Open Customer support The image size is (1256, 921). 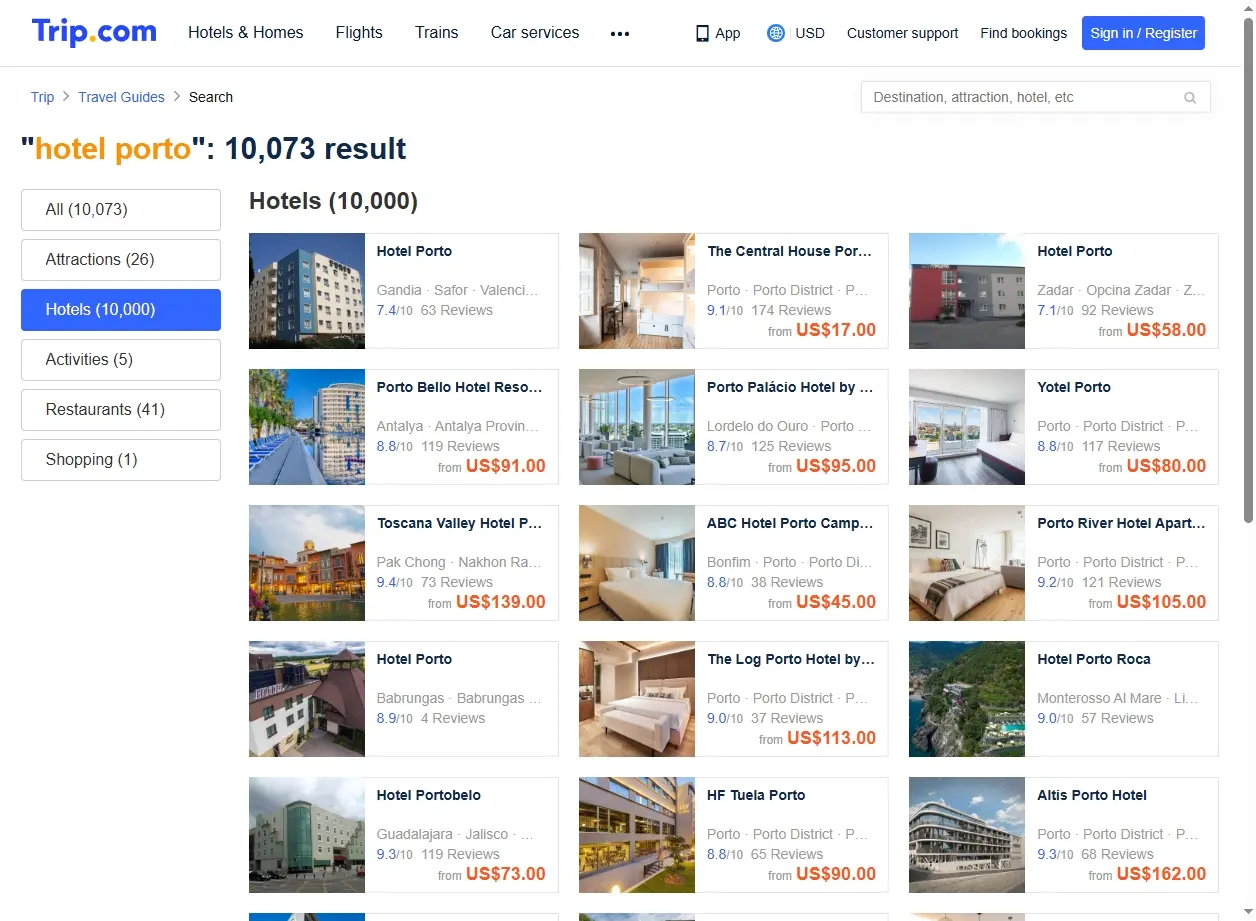click(902, 33)
